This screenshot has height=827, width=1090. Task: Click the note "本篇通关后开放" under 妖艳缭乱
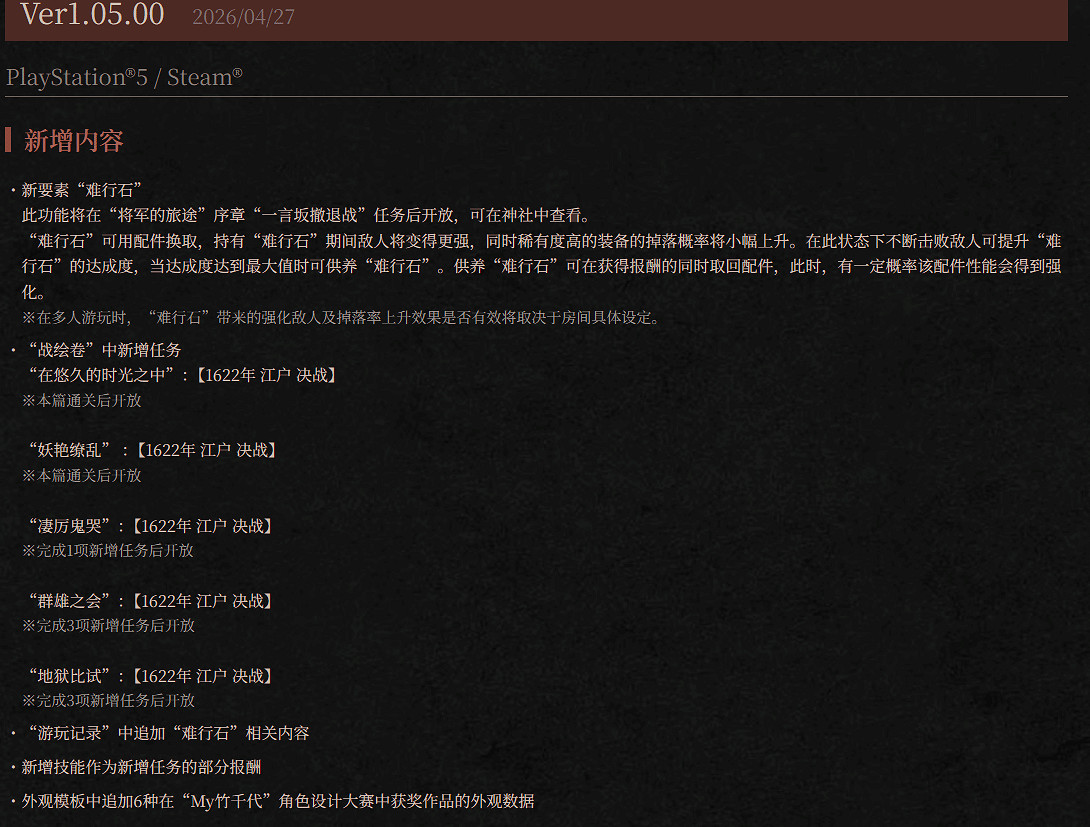(x=82, y=474)
